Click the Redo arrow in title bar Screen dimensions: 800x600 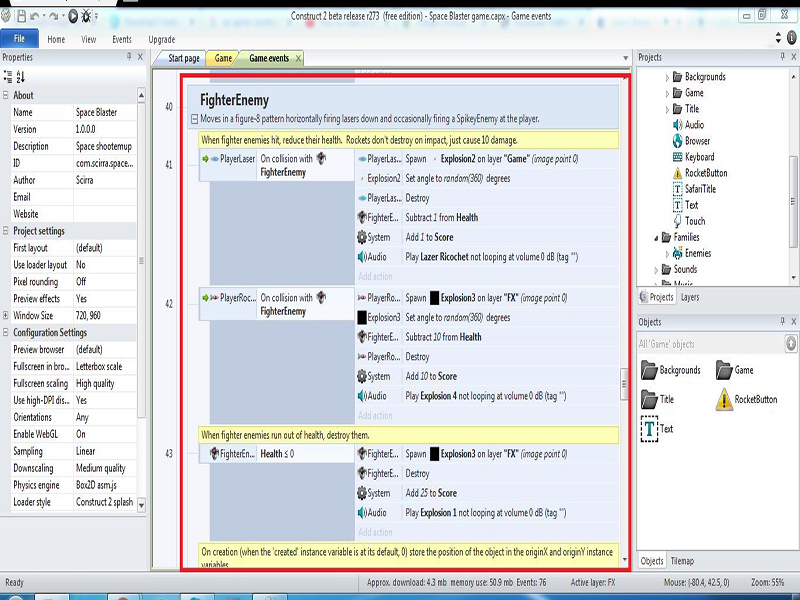tap(54, 16)
